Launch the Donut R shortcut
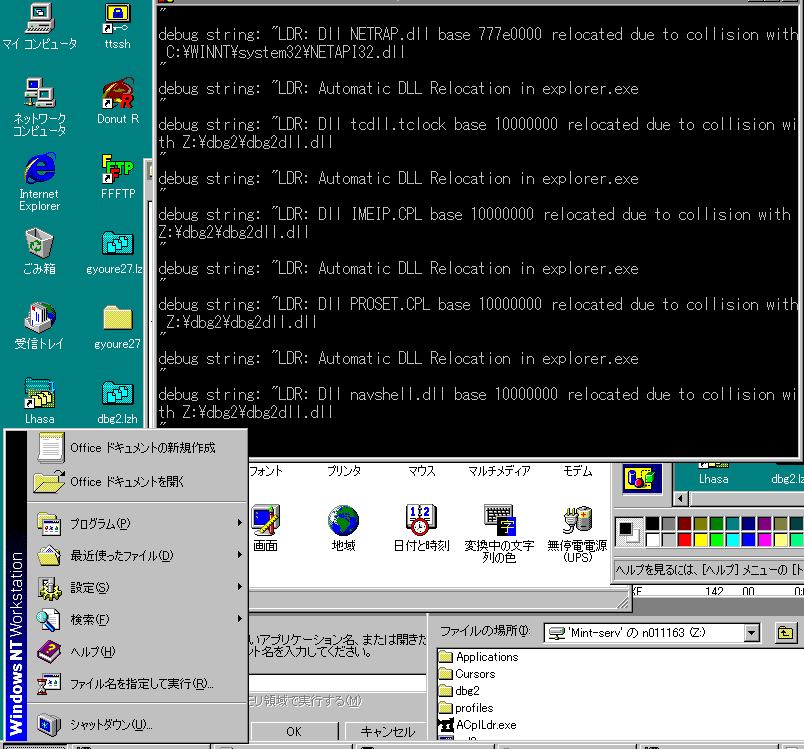The height and width of the screenshot is (749, 804). click(118, 101)
